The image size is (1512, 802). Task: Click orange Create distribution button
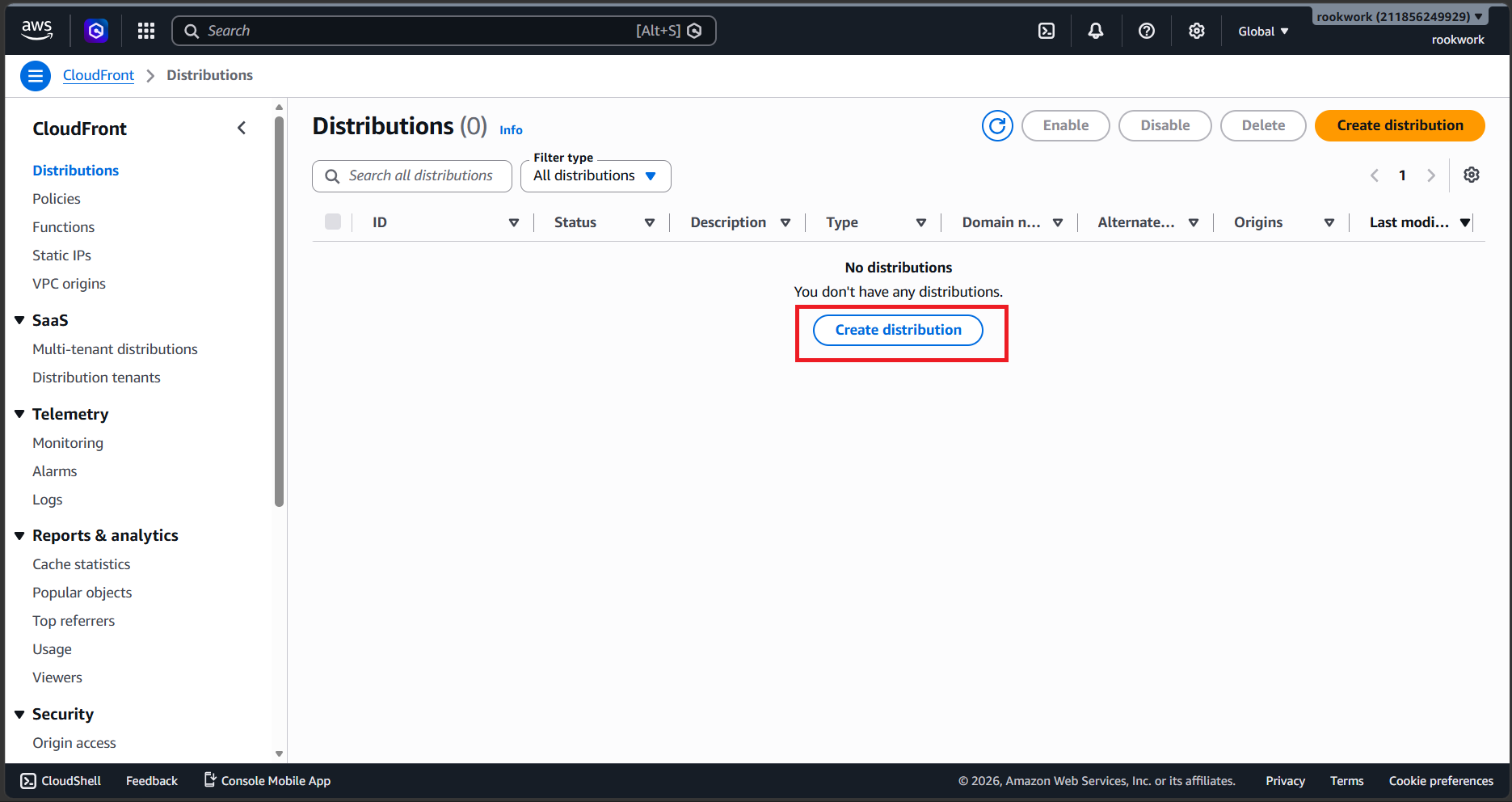[x=1400, y=125]
